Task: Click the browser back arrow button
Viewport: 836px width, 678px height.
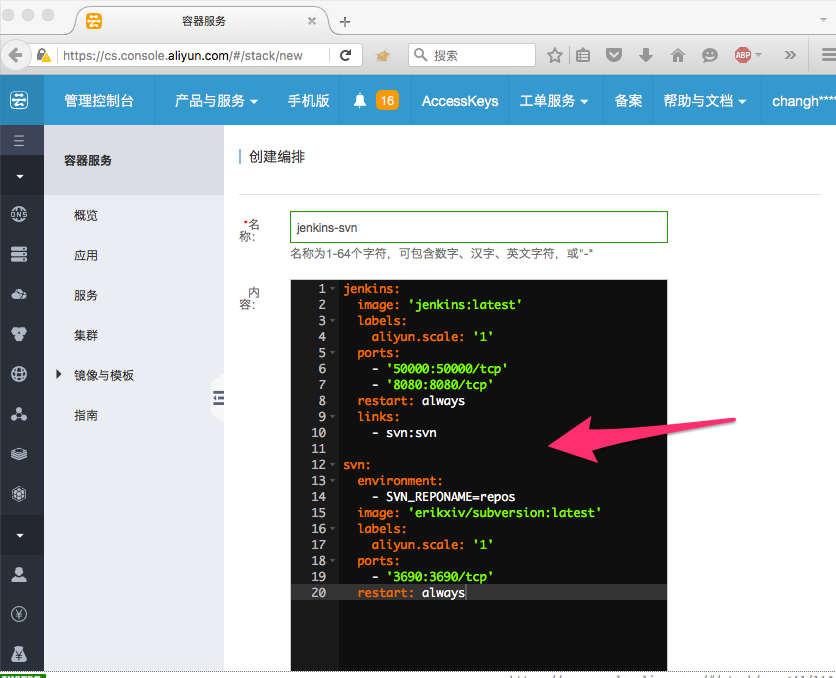Action: pos(15,55)
